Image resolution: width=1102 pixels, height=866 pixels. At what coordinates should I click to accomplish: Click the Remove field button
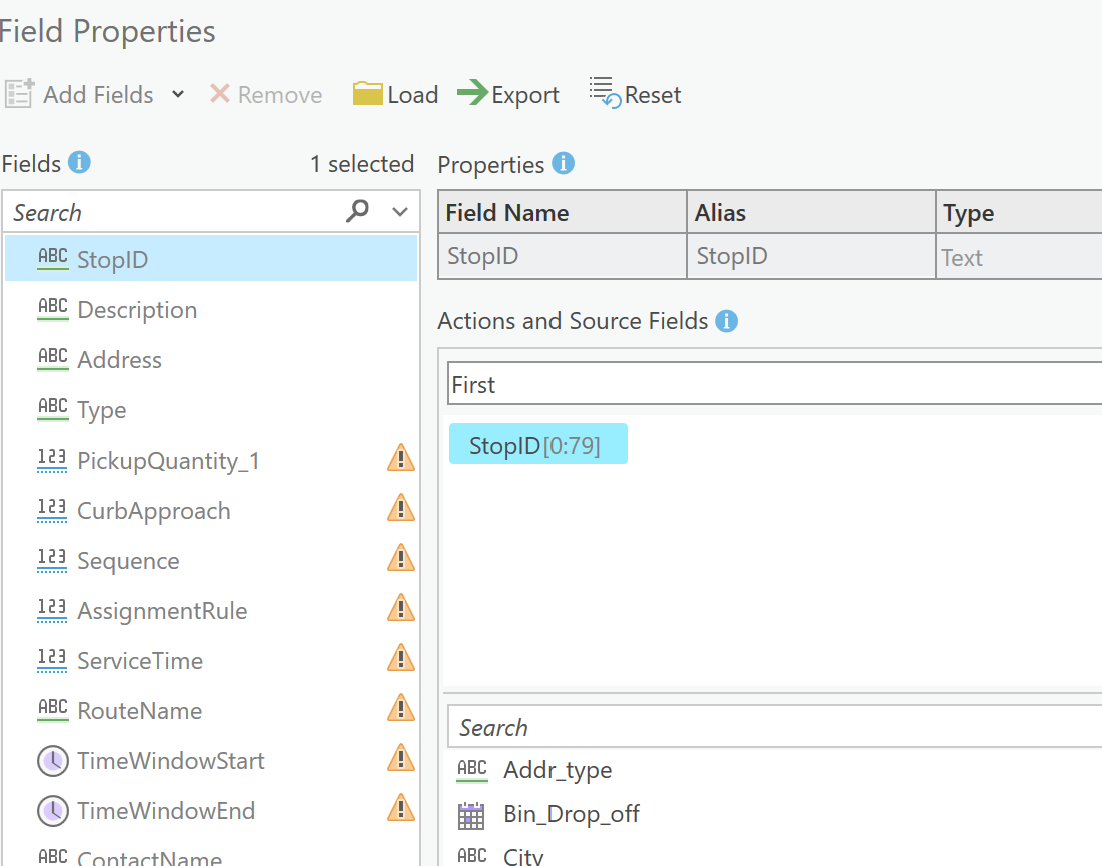pos(266,95)
